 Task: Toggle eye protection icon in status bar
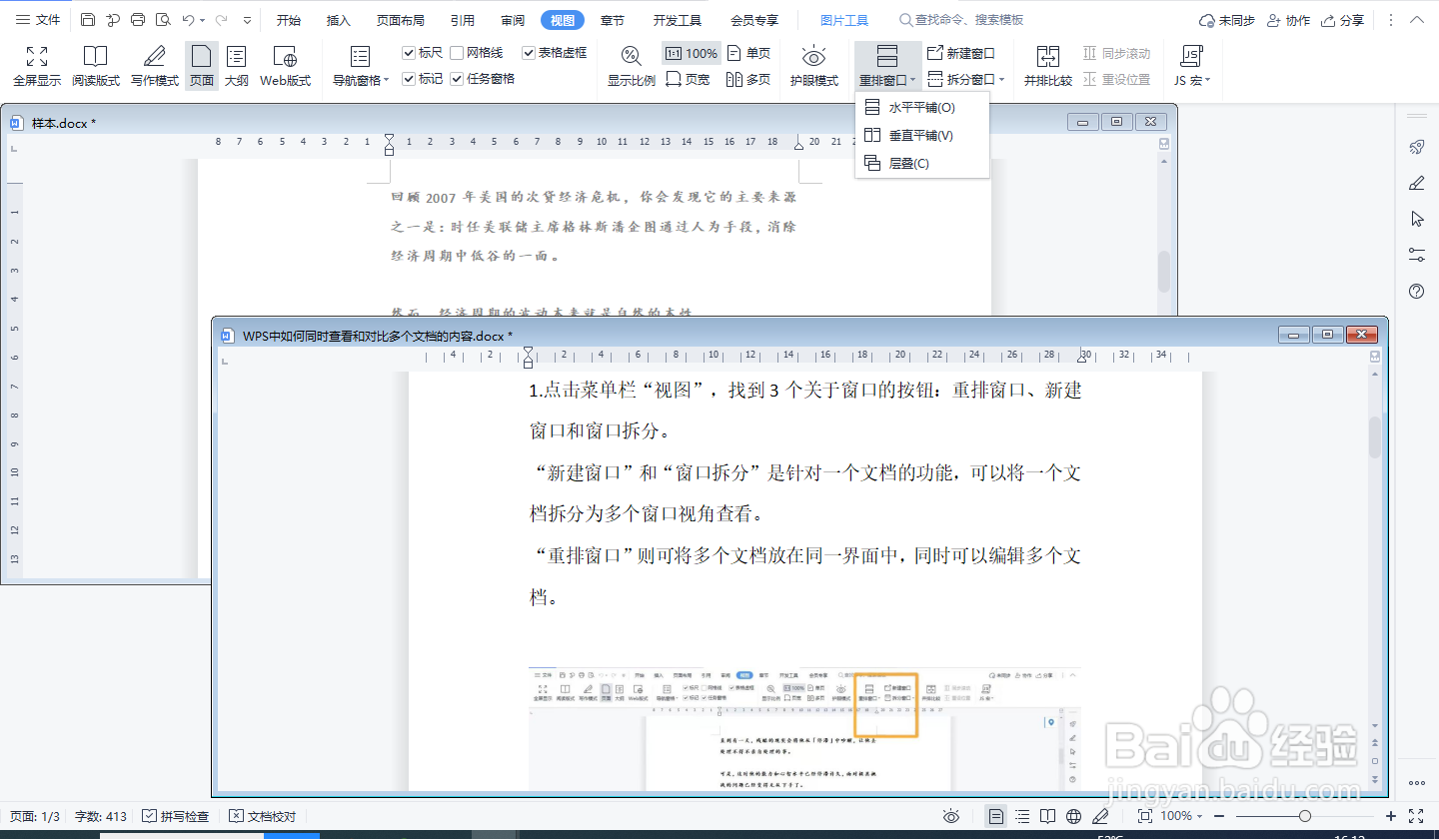[951, 816]
